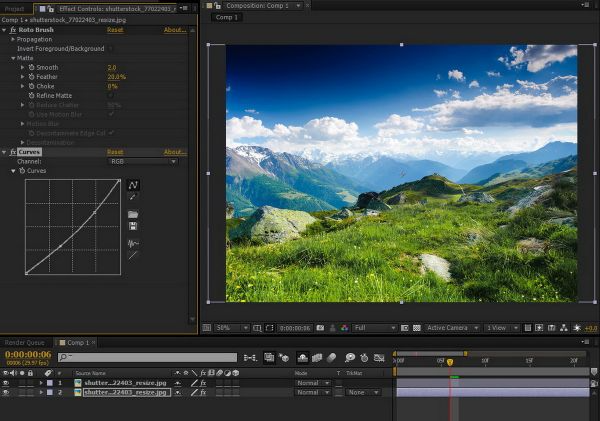Show channel and color management settings
This screenshot has width=600, height=421.
point(345,327)
